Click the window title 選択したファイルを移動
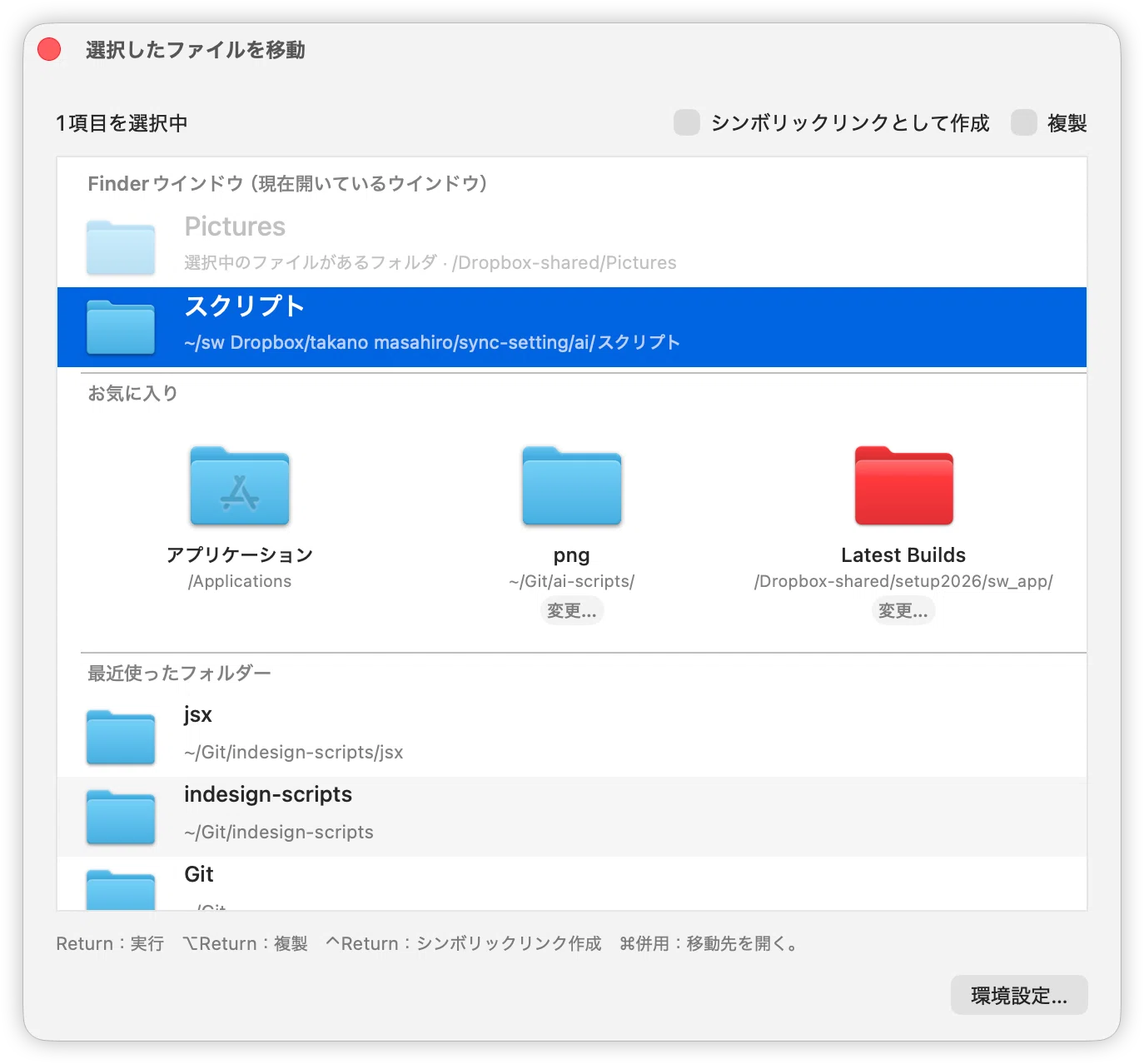 click(x=196, y=50)
